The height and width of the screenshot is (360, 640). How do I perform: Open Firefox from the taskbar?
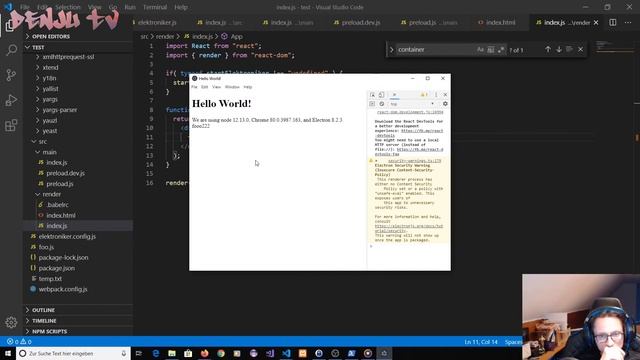point(204,353)
